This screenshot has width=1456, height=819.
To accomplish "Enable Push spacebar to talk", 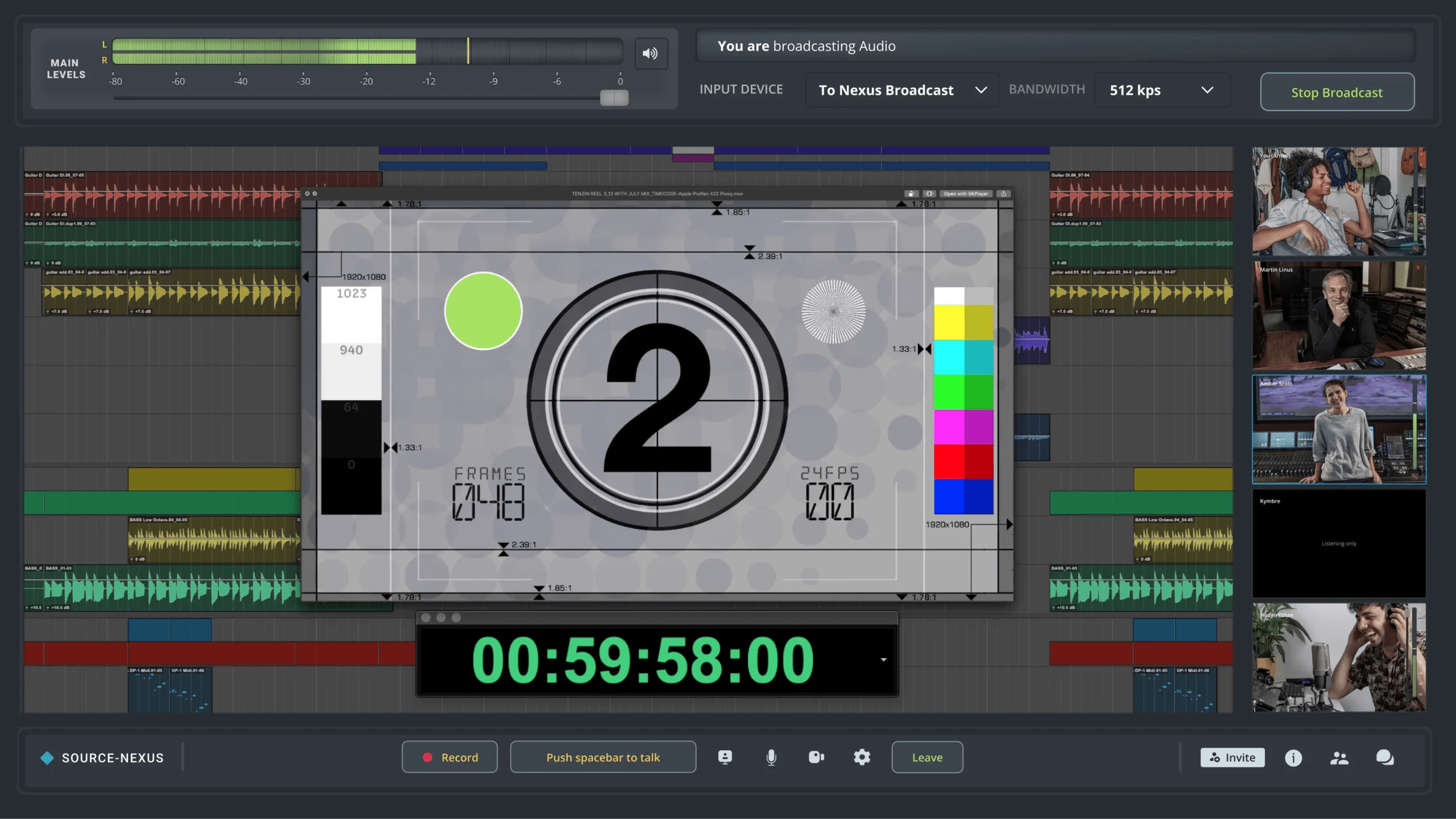I will point(603,757).
